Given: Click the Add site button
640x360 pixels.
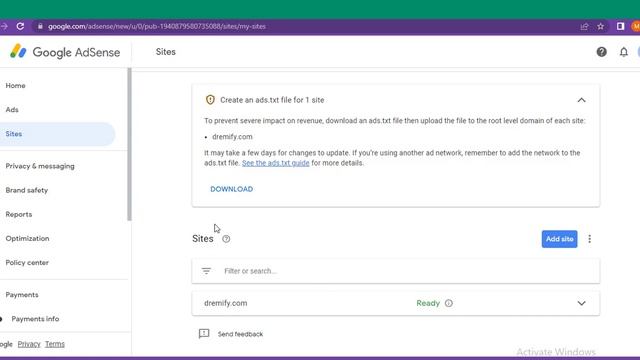Looking at the screenshot, I should (x=559, y=239).
